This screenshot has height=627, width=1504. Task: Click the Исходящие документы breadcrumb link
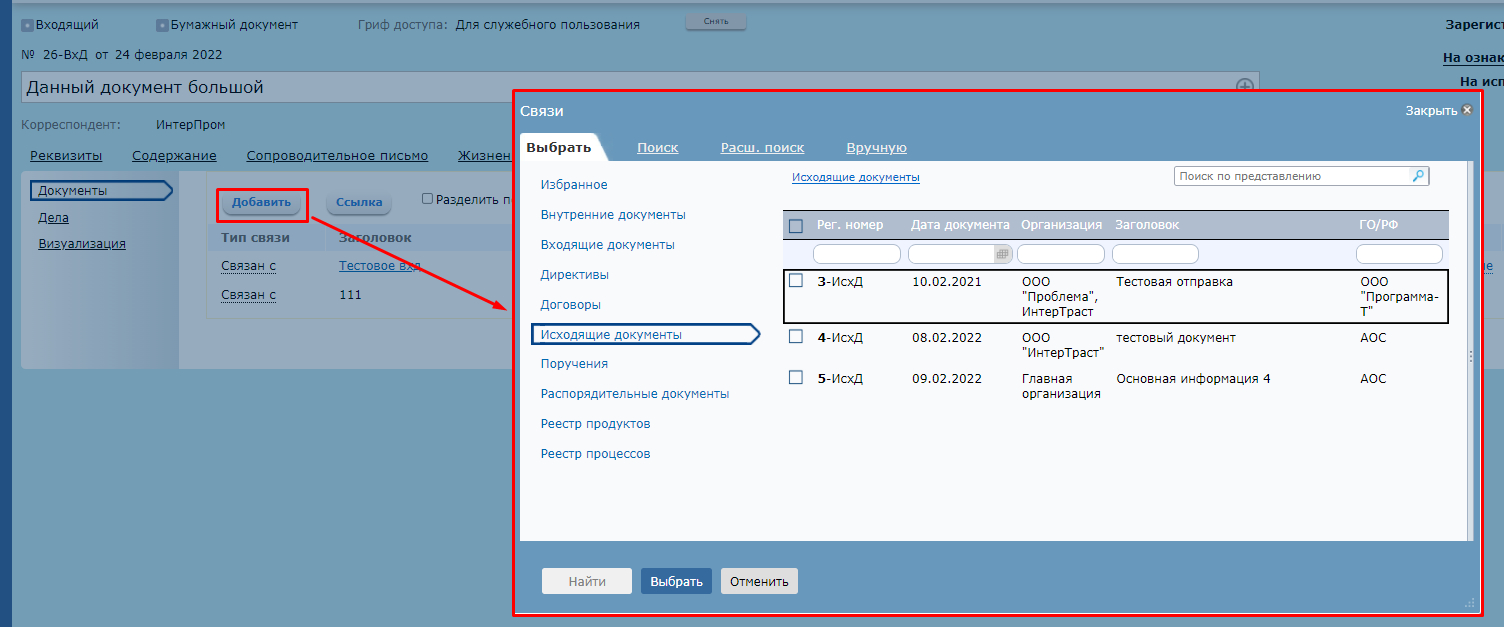pyautogui.click(x=856, y=177)
